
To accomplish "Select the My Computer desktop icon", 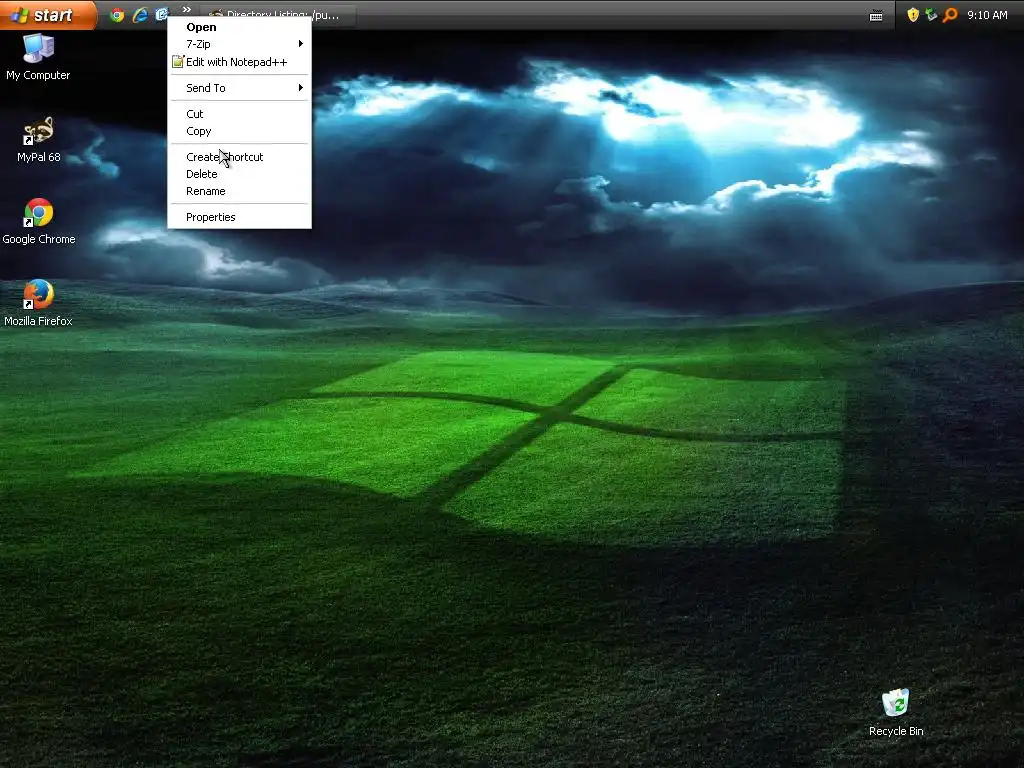I will (38, 57).
